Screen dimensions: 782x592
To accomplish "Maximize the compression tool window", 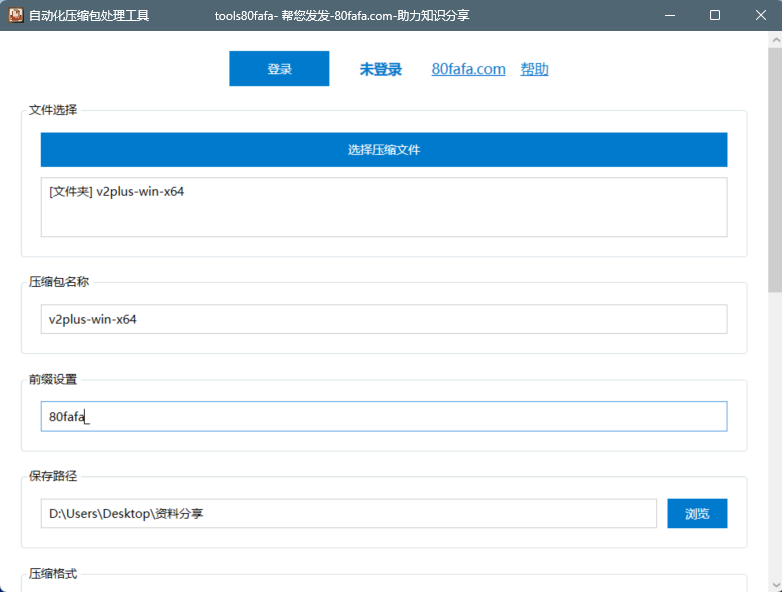I will (714, 16).
